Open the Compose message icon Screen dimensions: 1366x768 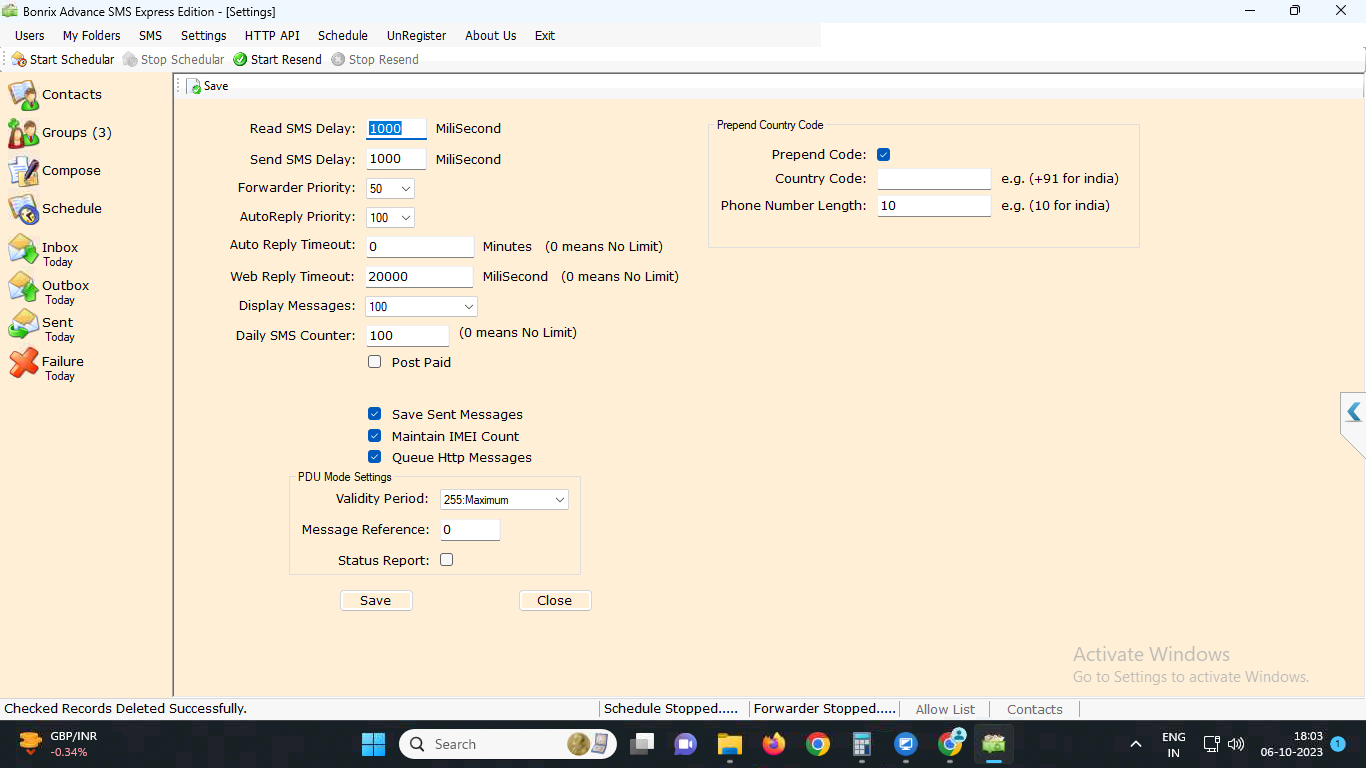tap(24, 171)
